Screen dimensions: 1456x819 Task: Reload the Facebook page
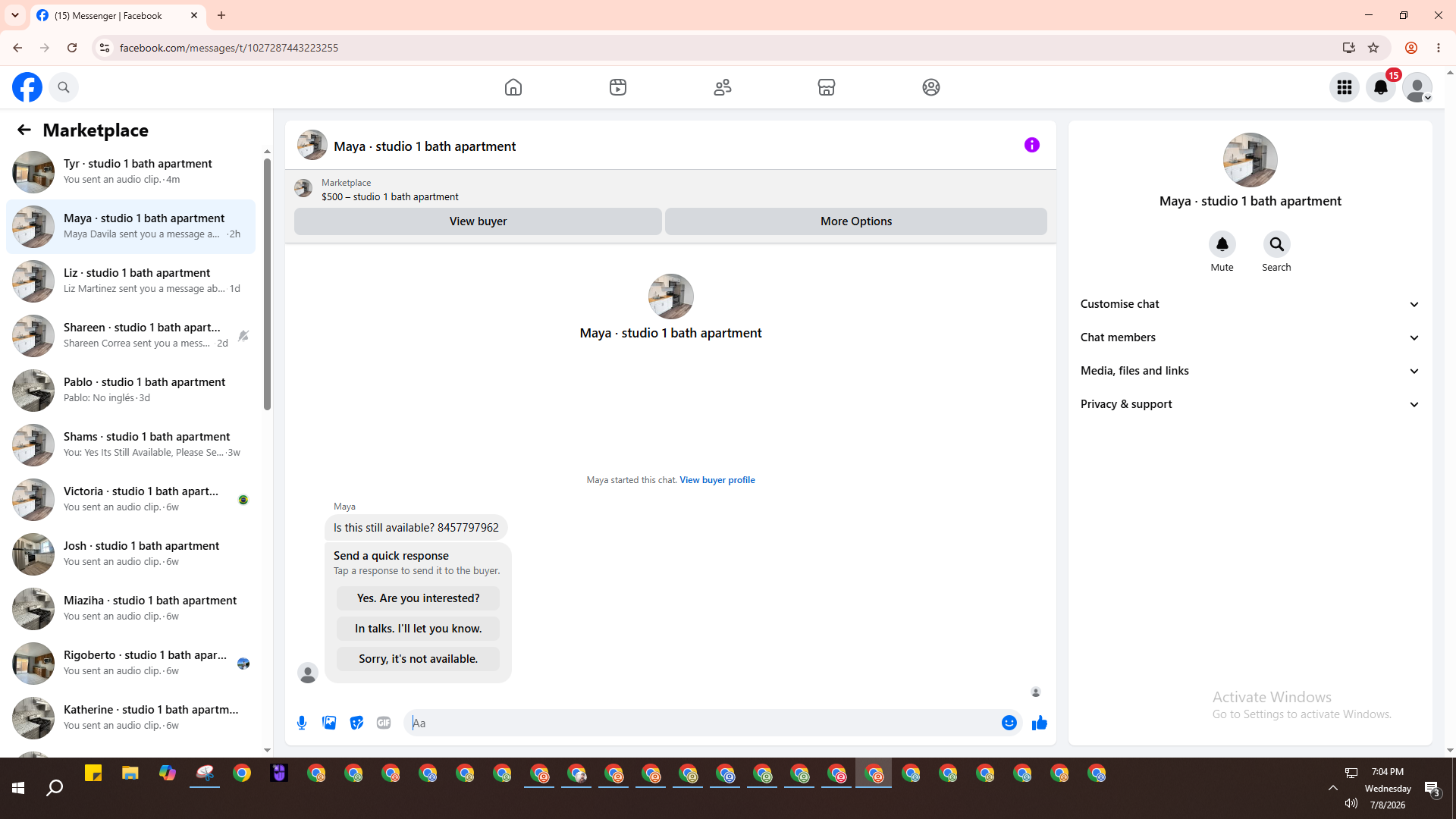point(72,48)
